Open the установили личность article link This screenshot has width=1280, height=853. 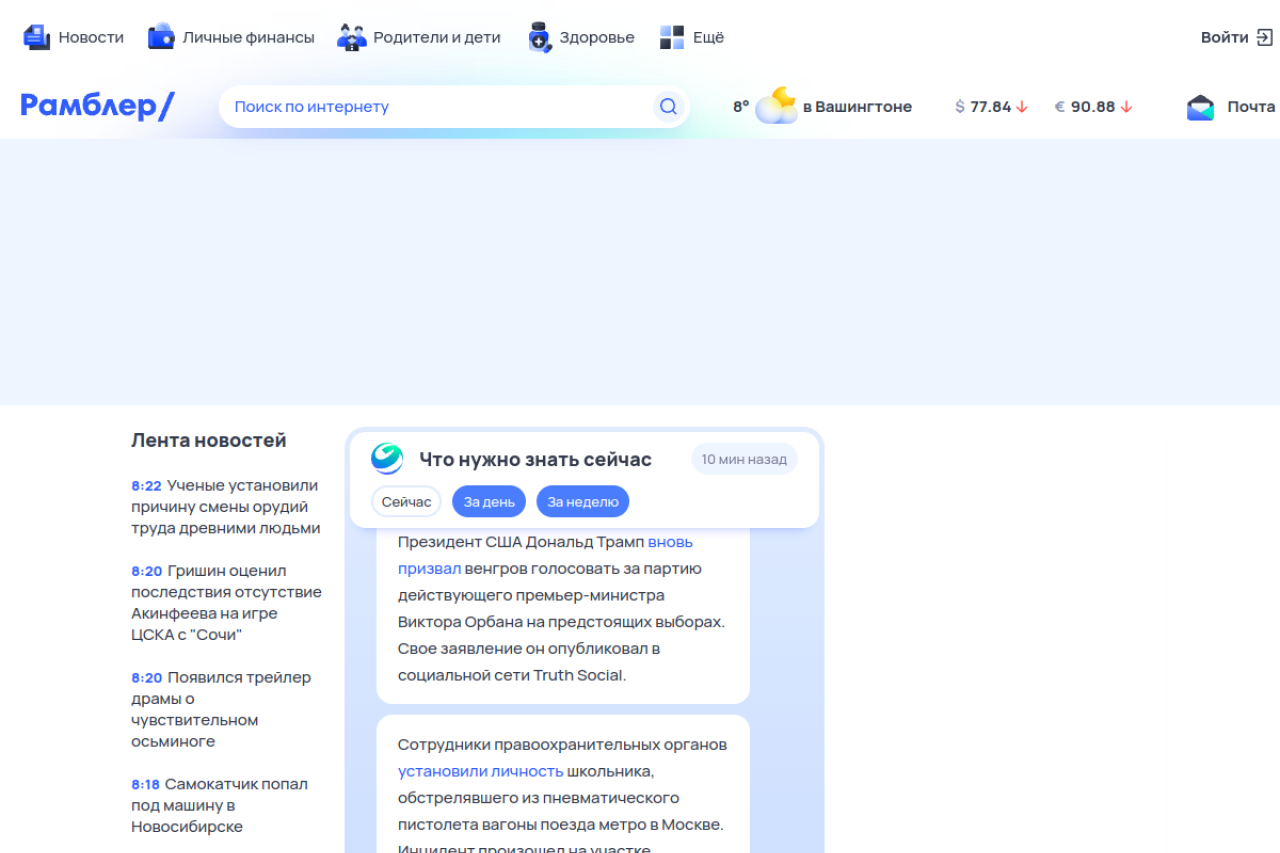(480, 771)
